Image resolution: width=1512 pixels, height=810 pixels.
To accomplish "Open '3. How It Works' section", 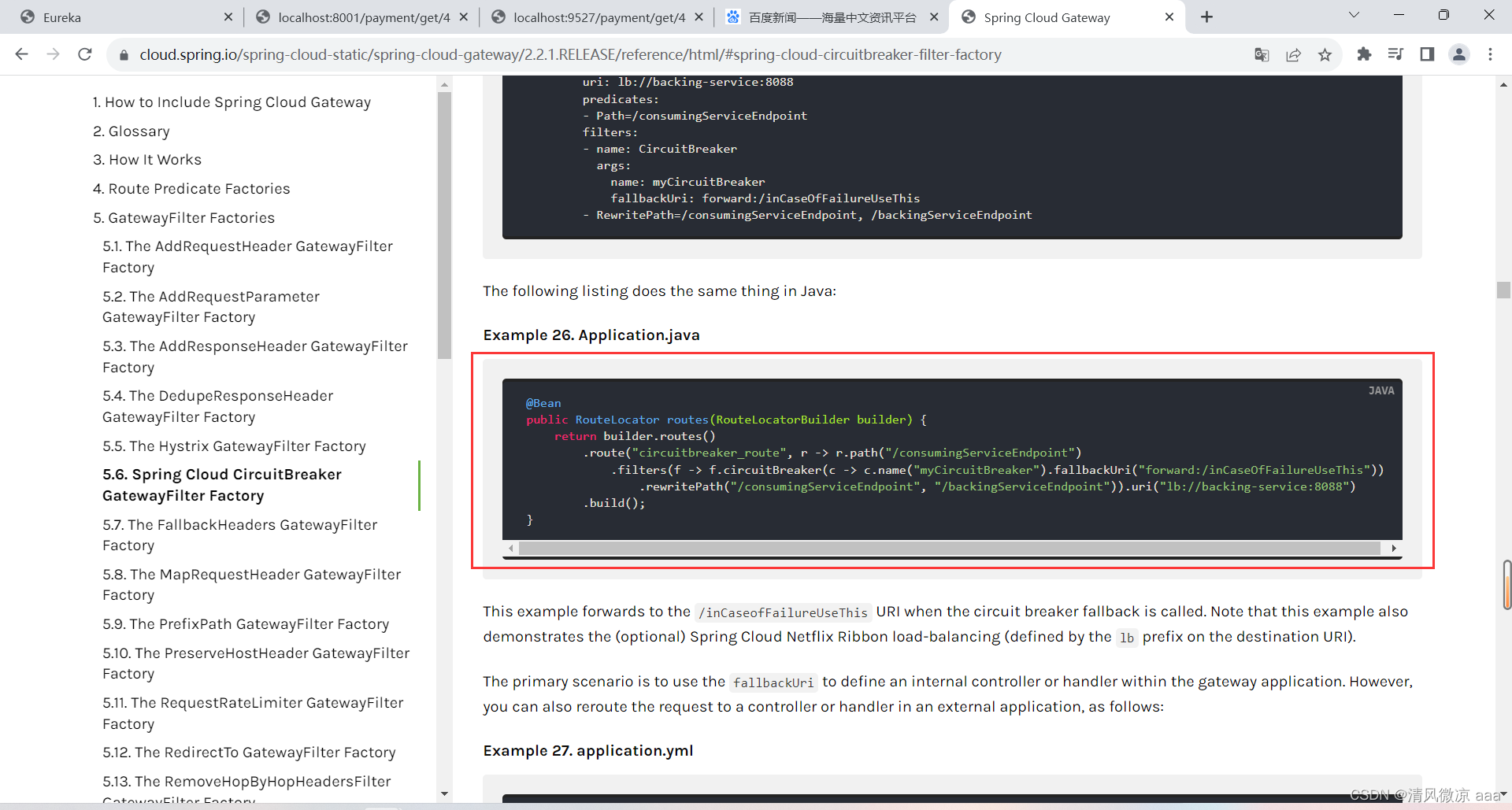I will tap(147, 160).
